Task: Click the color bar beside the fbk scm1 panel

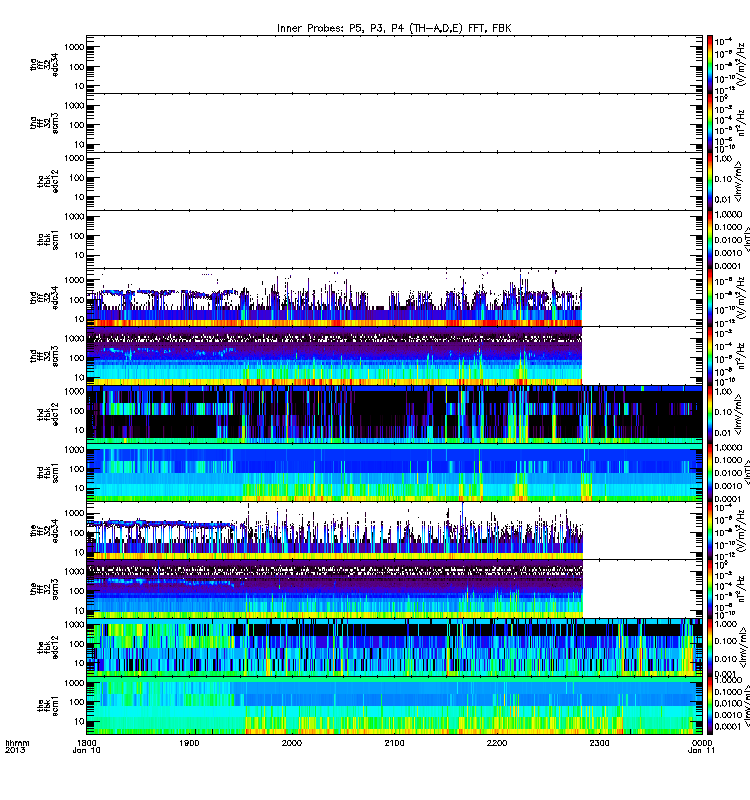Action: click(709, 706)
